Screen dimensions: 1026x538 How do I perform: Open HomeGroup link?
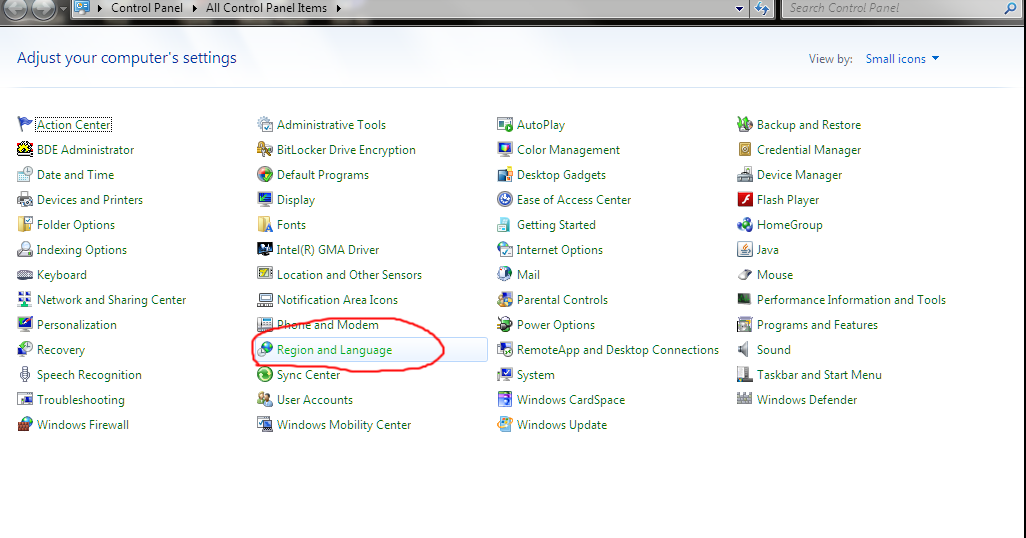click(x=790, y=224)
